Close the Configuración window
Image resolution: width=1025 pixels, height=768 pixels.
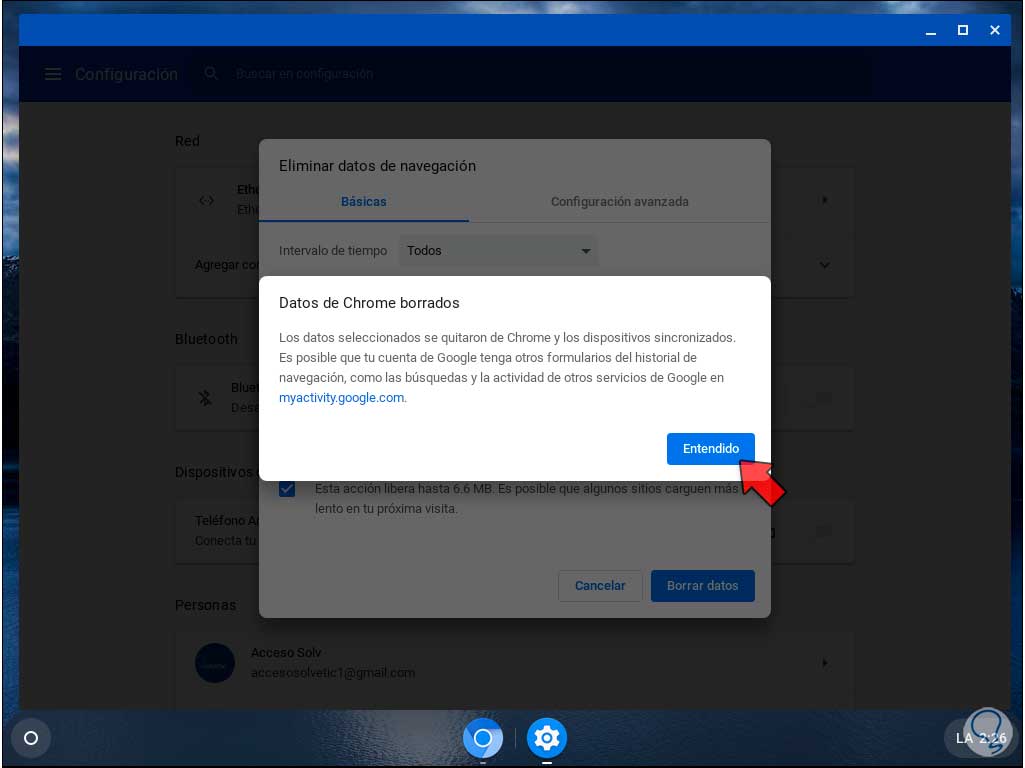(x=995, y=30)
